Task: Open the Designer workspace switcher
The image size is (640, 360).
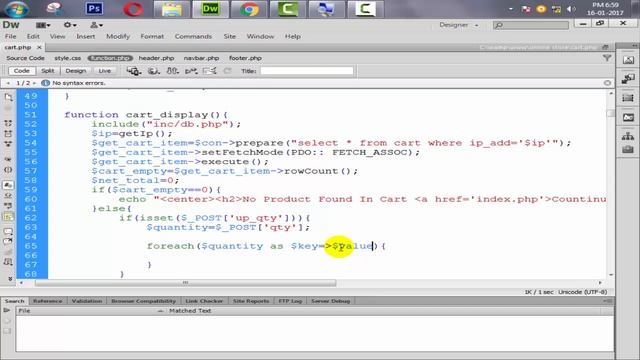Action: [458, 25]
